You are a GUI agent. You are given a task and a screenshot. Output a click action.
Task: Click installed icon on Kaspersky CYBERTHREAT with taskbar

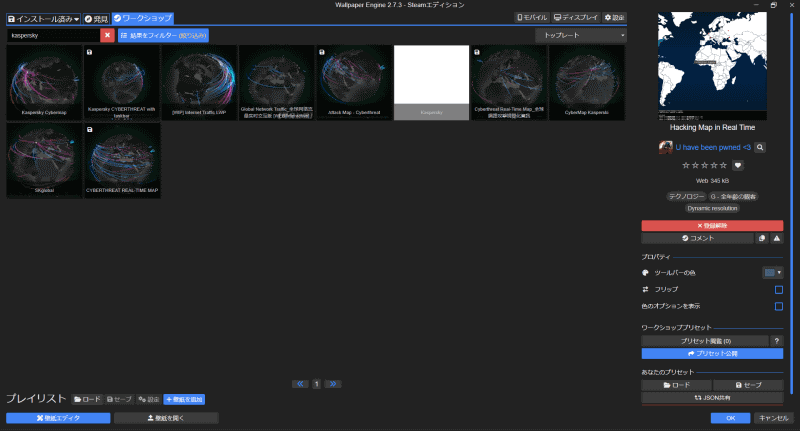click(89, 52)
